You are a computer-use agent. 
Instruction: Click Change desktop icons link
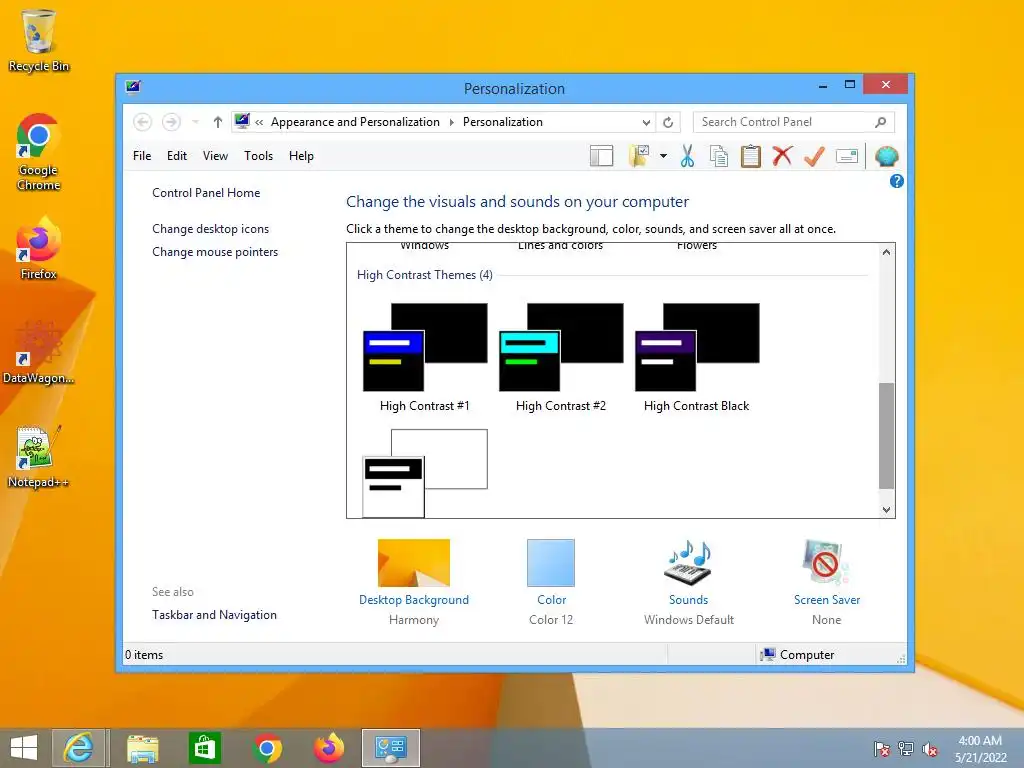(x=210, y=229)
